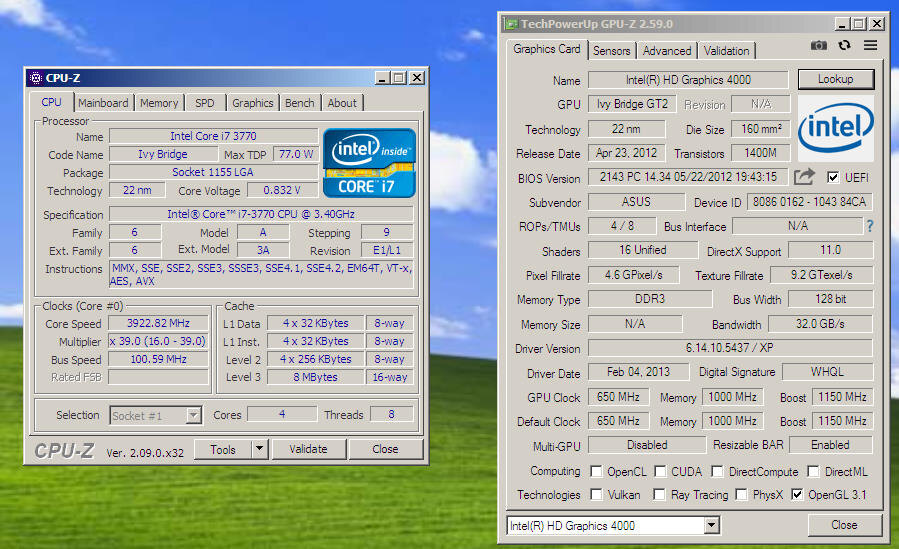Open the Intel(R) HD Graphics 4000 adapter dropdown
Screen dimensions: 899x549
(712, 525)
